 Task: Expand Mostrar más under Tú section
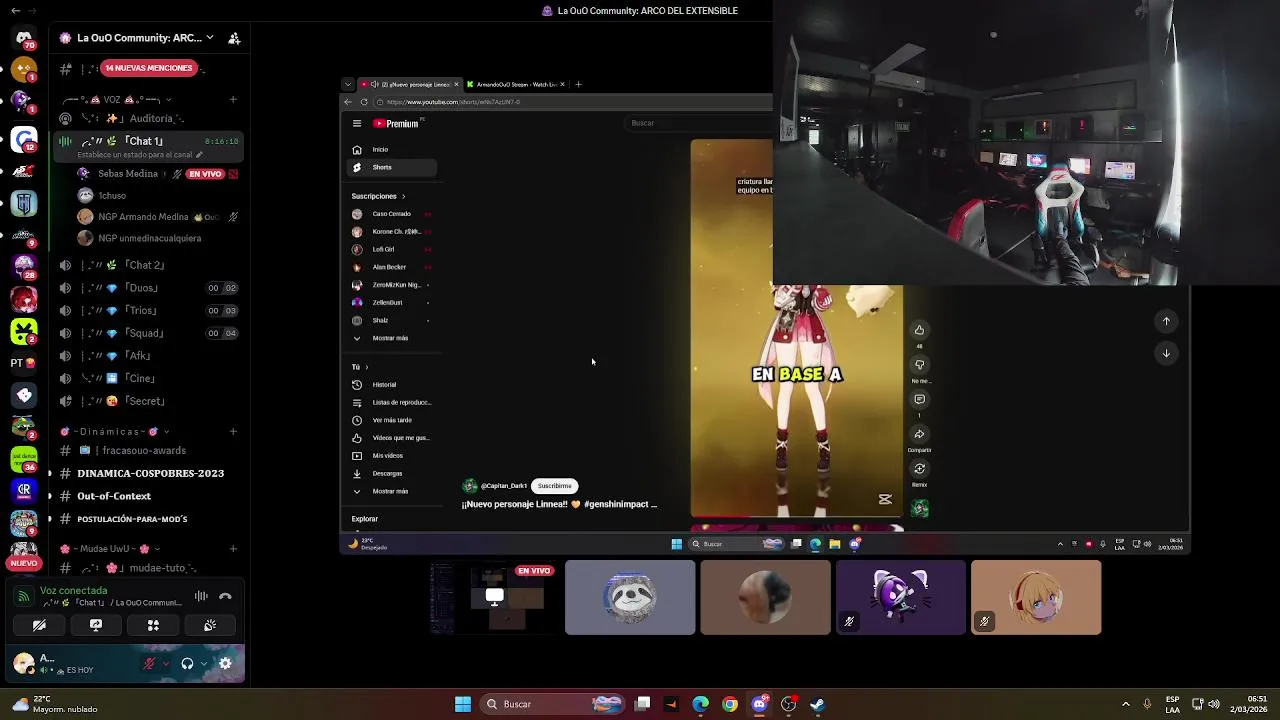pos(390,491)
